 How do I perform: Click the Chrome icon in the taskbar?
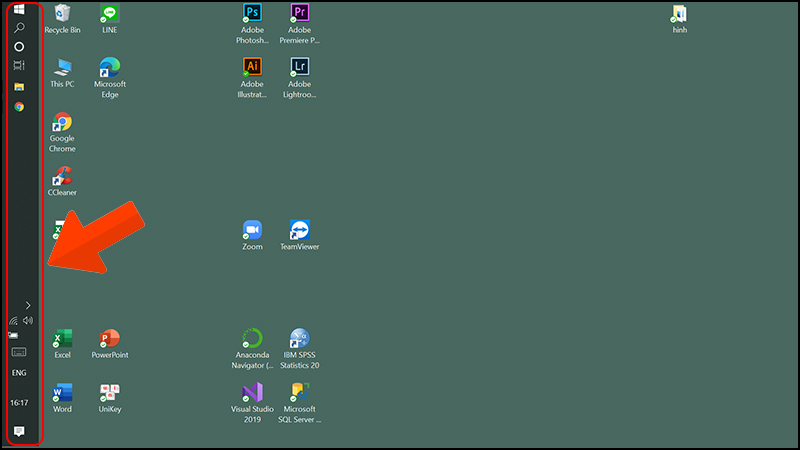coord(19,106)
